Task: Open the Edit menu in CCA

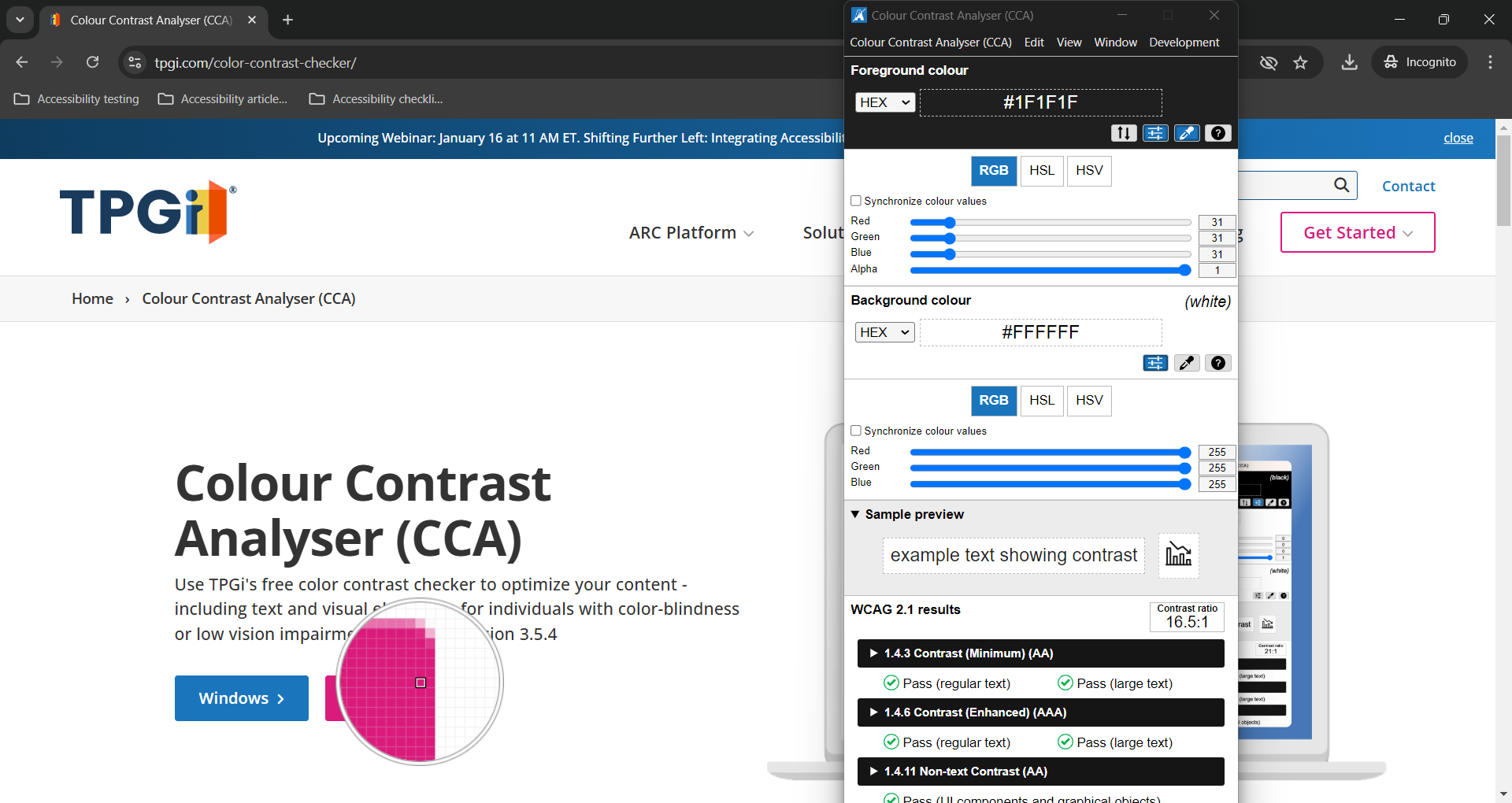Action: [x=1034, y=43]
